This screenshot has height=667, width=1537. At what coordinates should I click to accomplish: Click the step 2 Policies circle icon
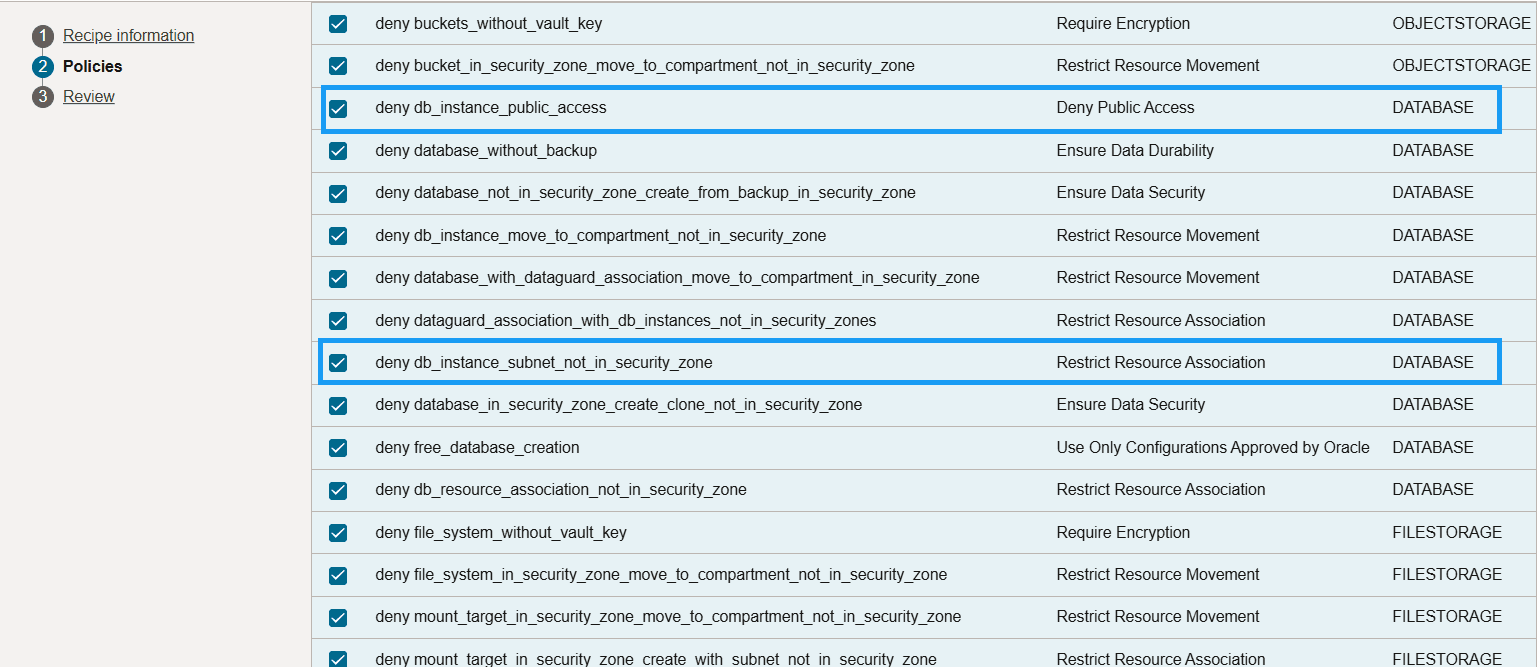click(42, 66)
